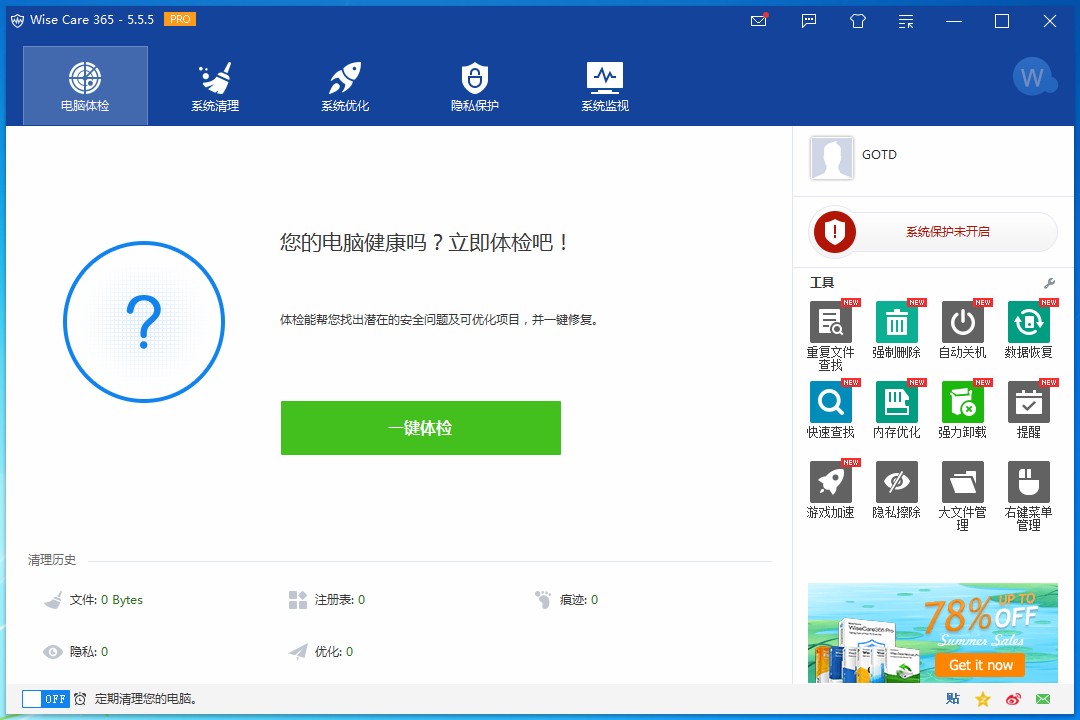
Task: Open the mail notification icon in title bar
Action: coord(759,21)
